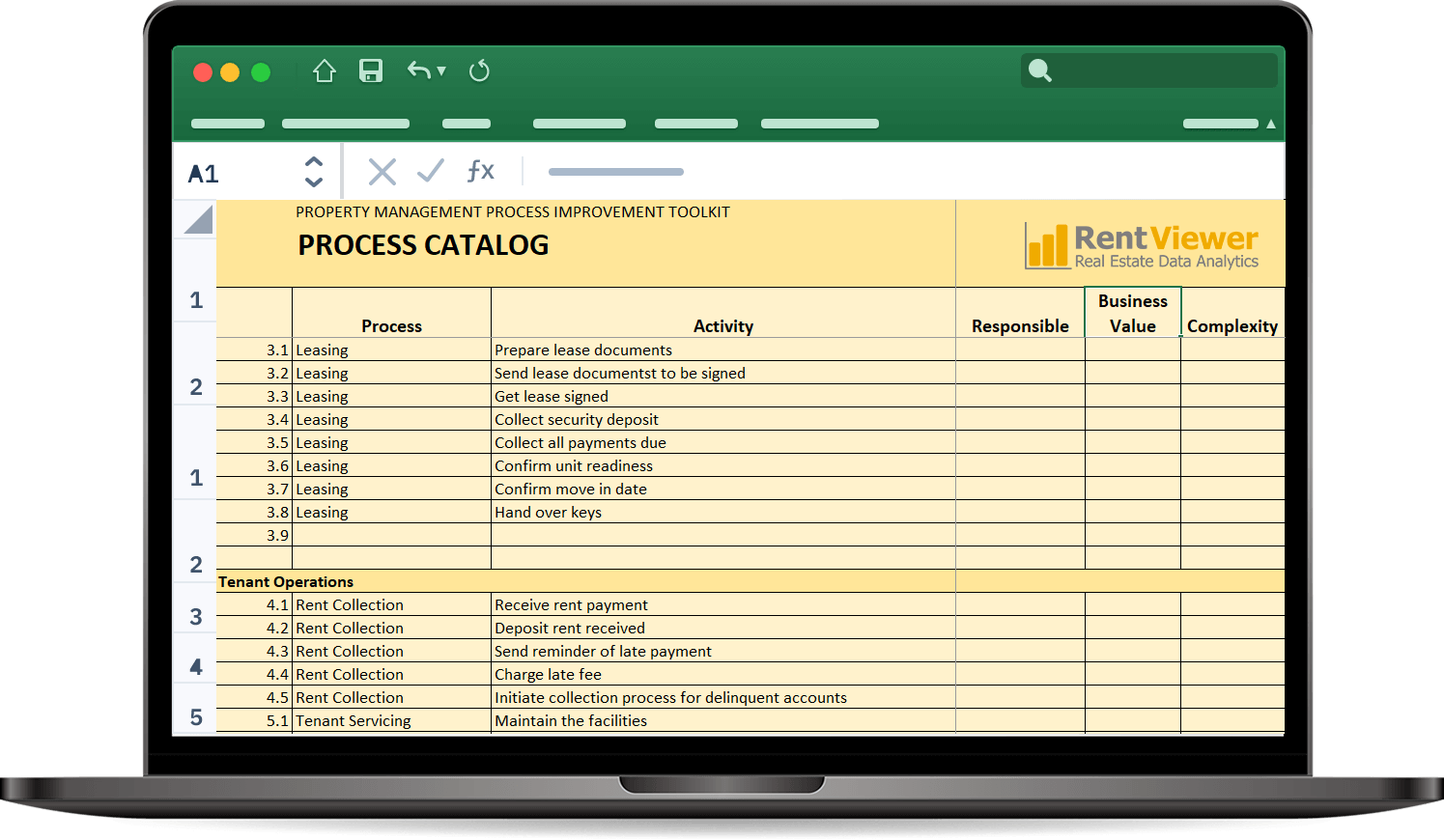Open the insert function fx icon
This screenshot has width=1444, height=840.
tap(480, 172)
